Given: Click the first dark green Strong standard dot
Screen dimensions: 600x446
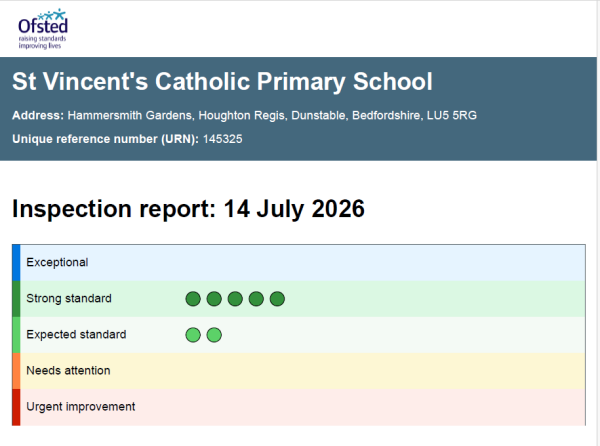Looking at the screenshot, I should [x=193, y=299].
